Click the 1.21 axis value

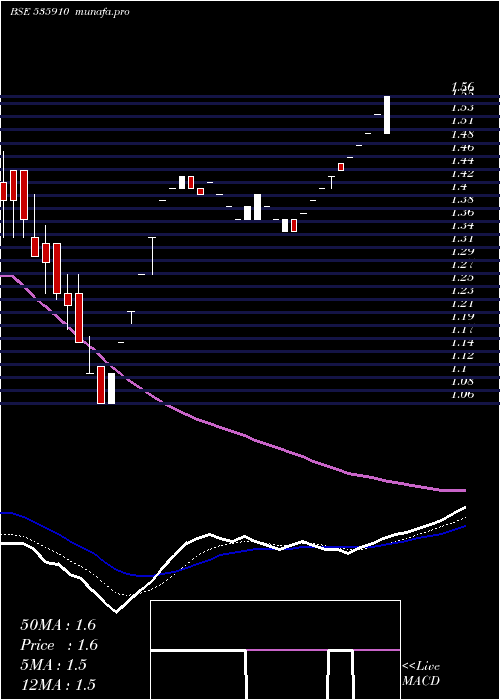tap(462, 304)
